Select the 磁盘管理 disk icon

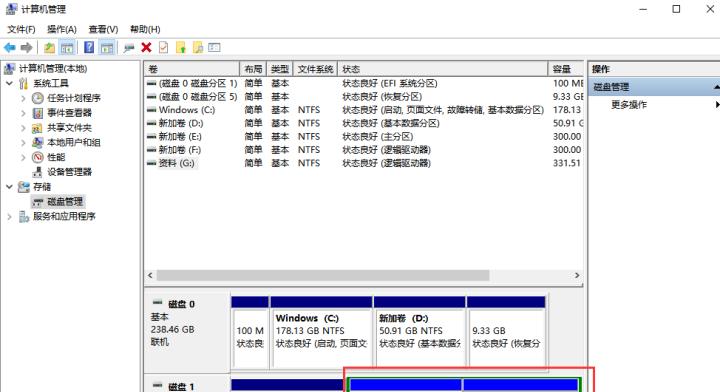pos(38,202)
